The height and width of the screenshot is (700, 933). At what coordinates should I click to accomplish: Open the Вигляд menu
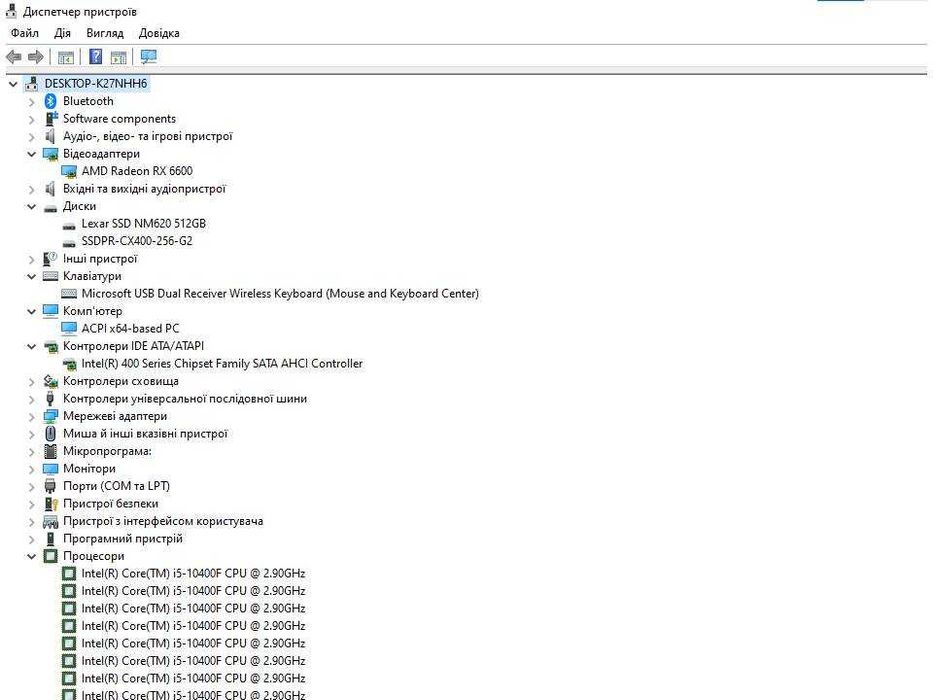[x=105, y=33]
